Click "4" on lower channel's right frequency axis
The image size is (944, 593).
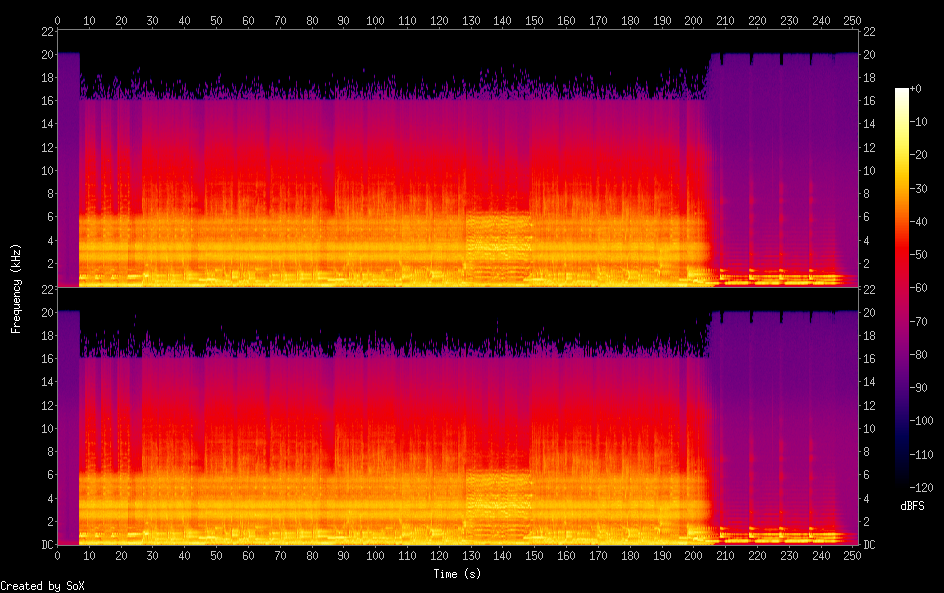[x=866, y=498]
